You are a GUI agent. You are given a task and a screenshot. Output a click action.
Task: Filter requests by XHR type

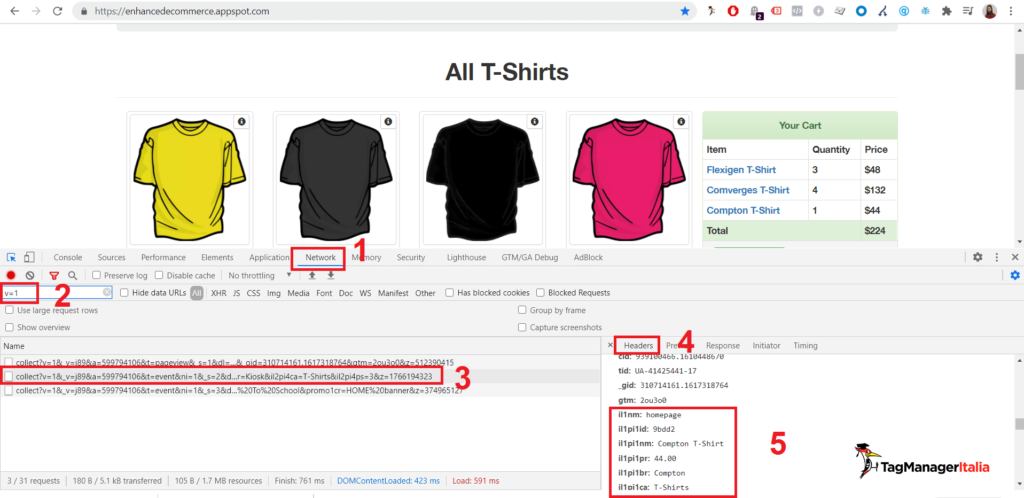pos(218,293)
